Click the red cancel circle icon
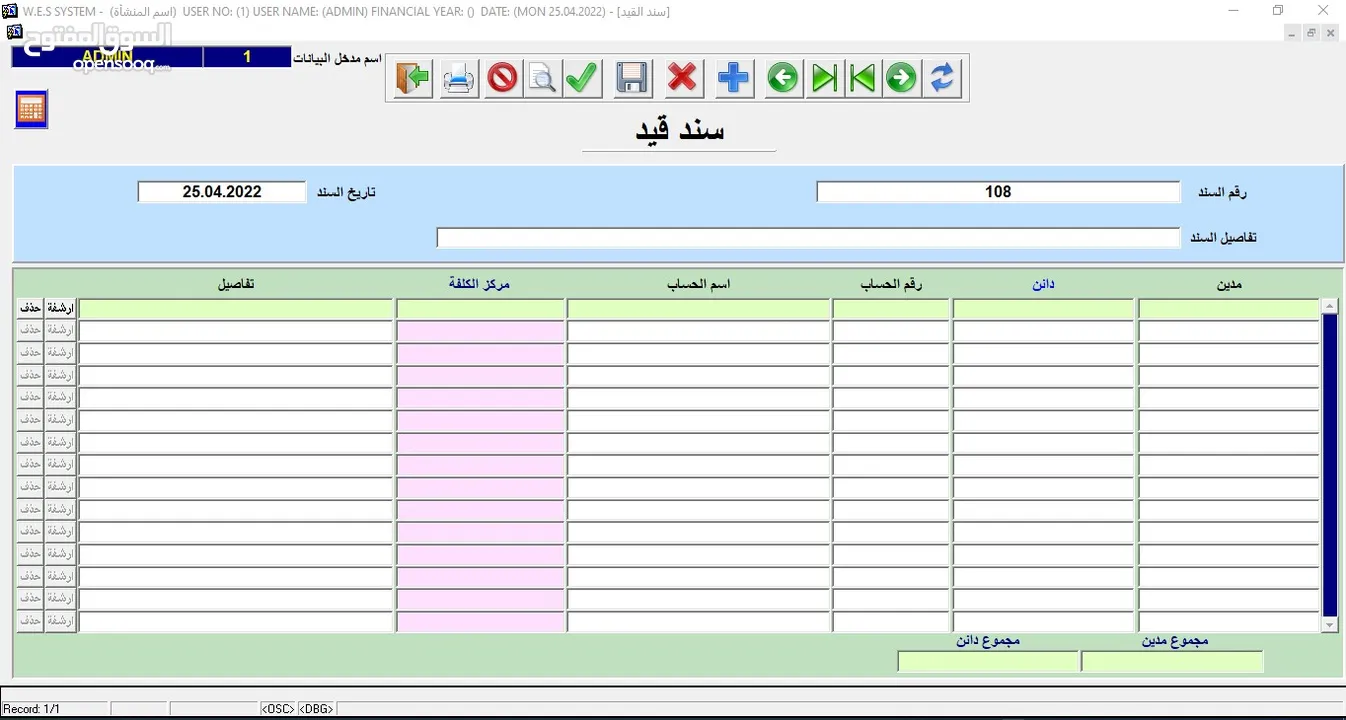This screenshot has height=720, width=1346. pos(502,78)
